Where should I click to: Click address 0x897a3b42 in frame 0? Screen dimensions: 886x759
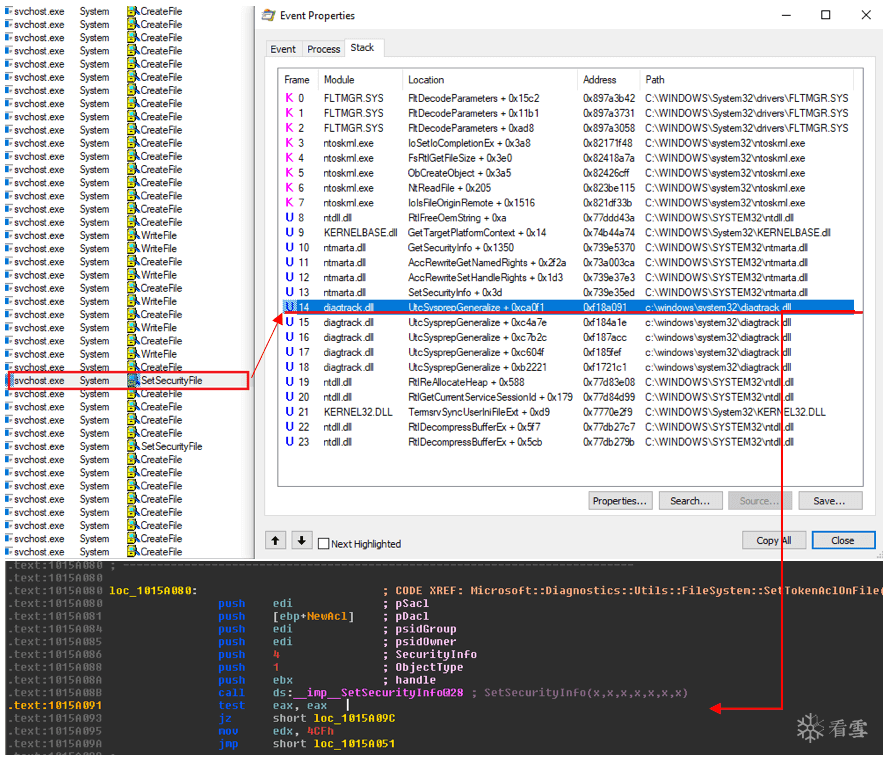click(609, 98)
